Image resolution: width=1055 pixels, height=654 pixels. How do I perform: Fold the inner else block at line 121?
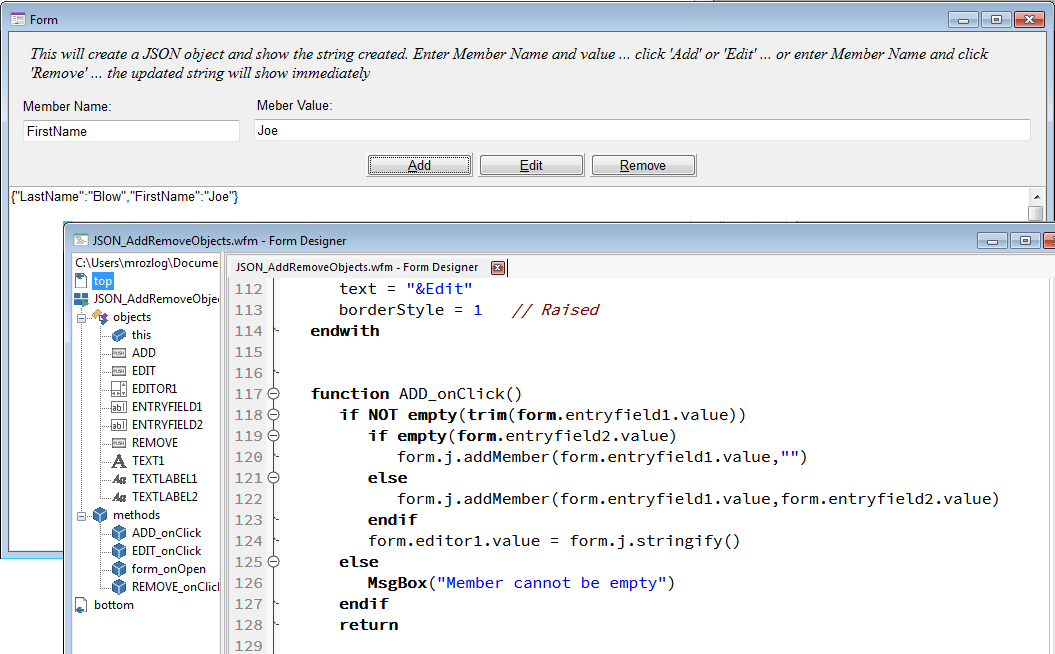point(273,478)
